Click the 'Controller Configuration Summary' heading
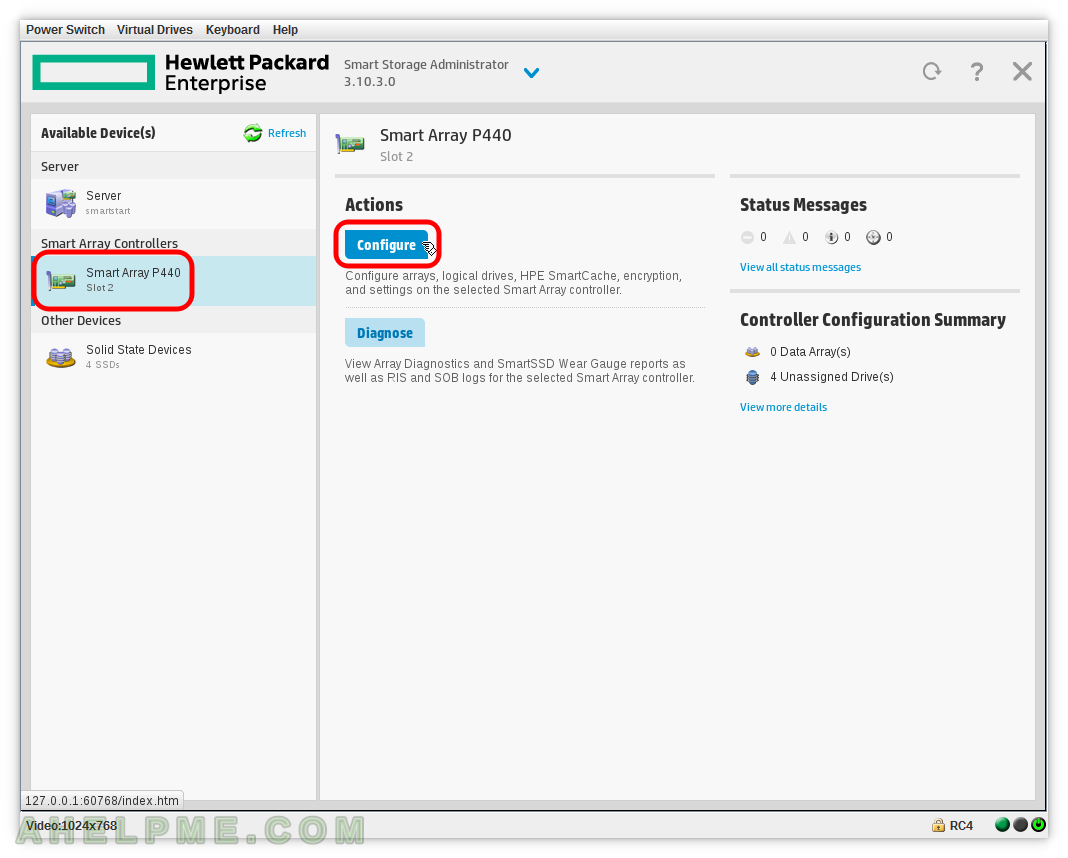 point(873,320)
